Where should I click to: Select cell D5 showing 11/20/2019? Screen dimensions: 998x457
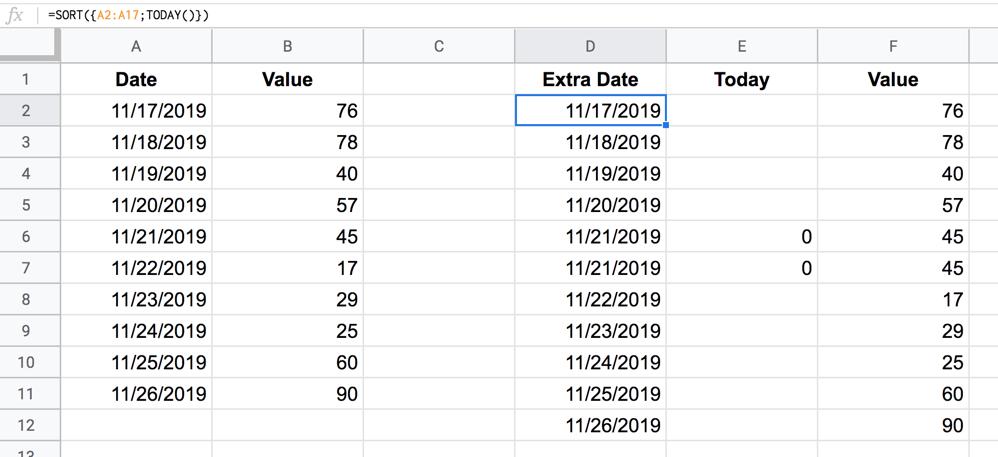pyautogui.click(x=590, y=205)
